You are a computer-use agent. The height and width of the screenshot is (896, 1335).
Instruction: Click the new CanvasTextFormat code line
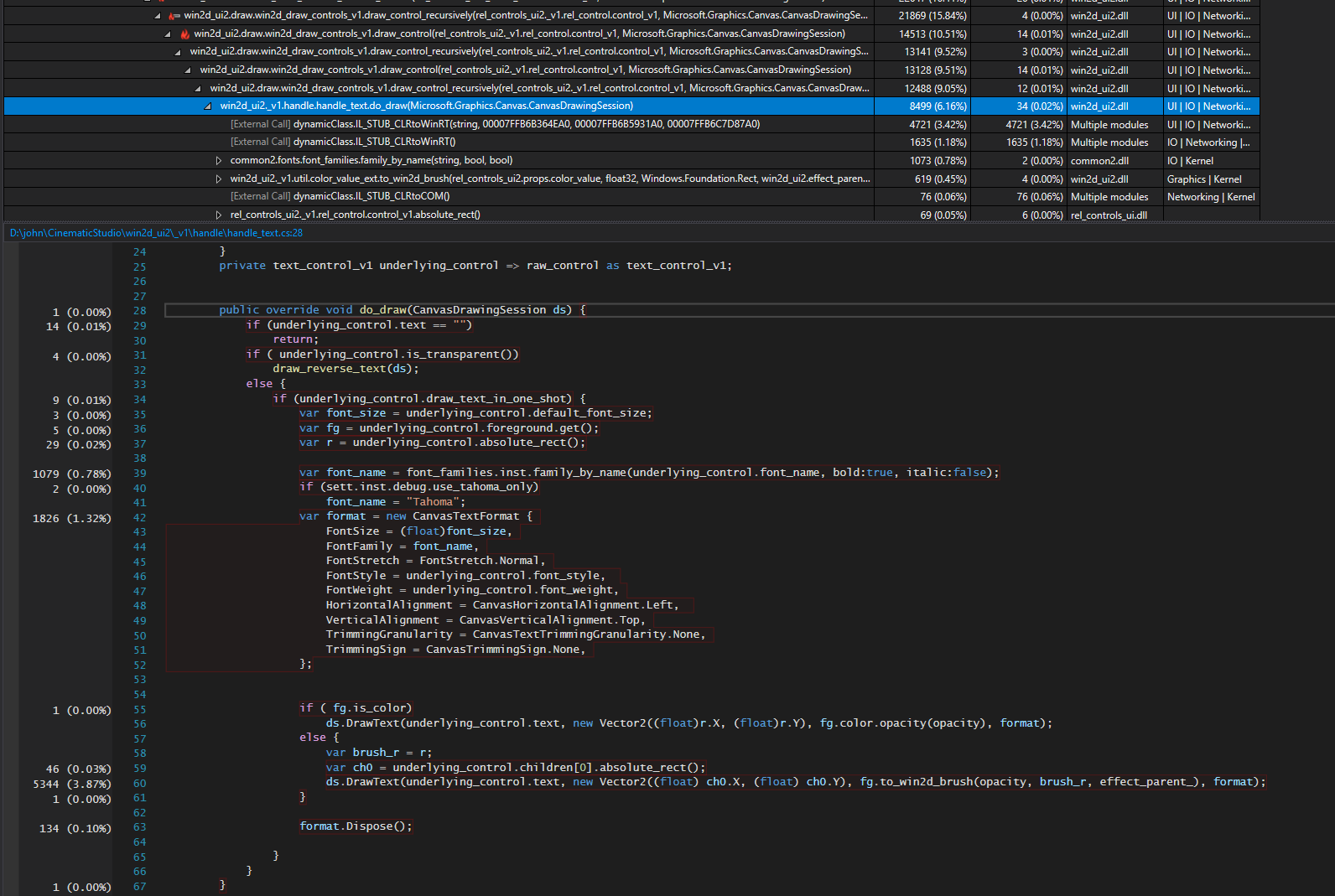point(416,516)
